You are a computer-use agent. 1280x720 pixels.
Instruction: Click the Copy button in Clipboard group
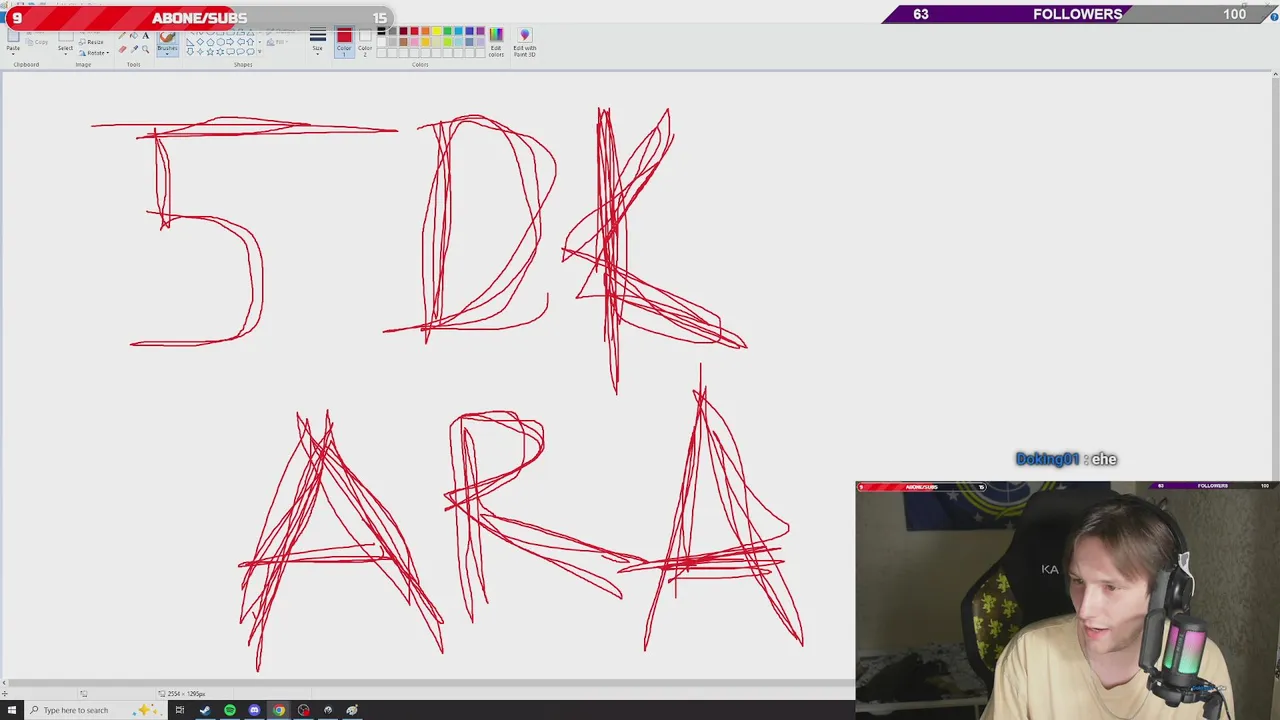[37, 42]
